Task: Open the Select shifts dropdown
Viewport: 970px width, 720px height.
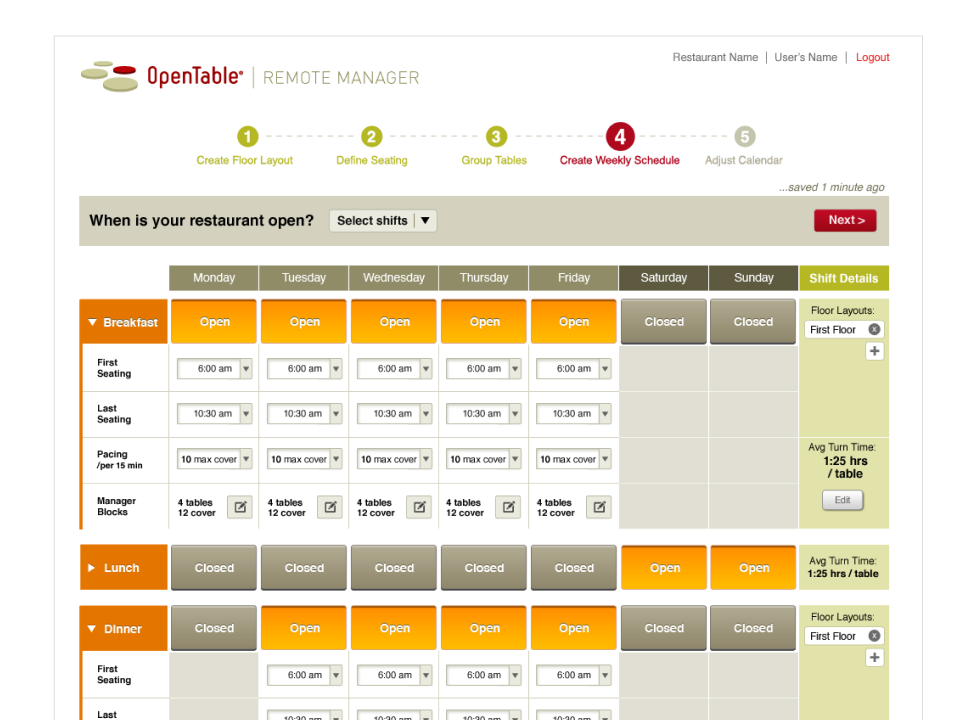Action: pyautogui.click(x=383, y=221)
